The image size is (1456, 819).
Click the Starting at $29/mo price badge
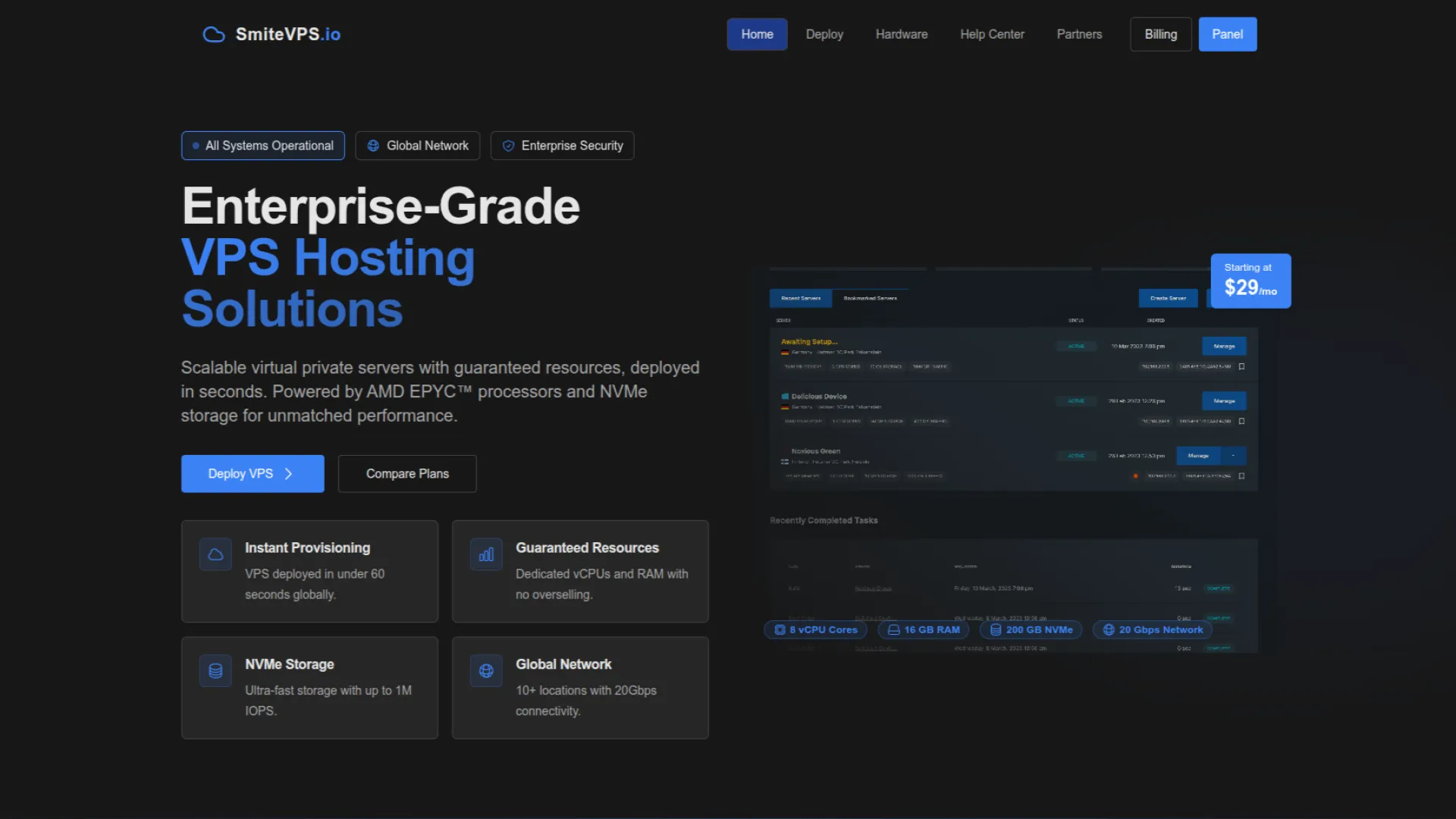click(x=1250, y=281)
